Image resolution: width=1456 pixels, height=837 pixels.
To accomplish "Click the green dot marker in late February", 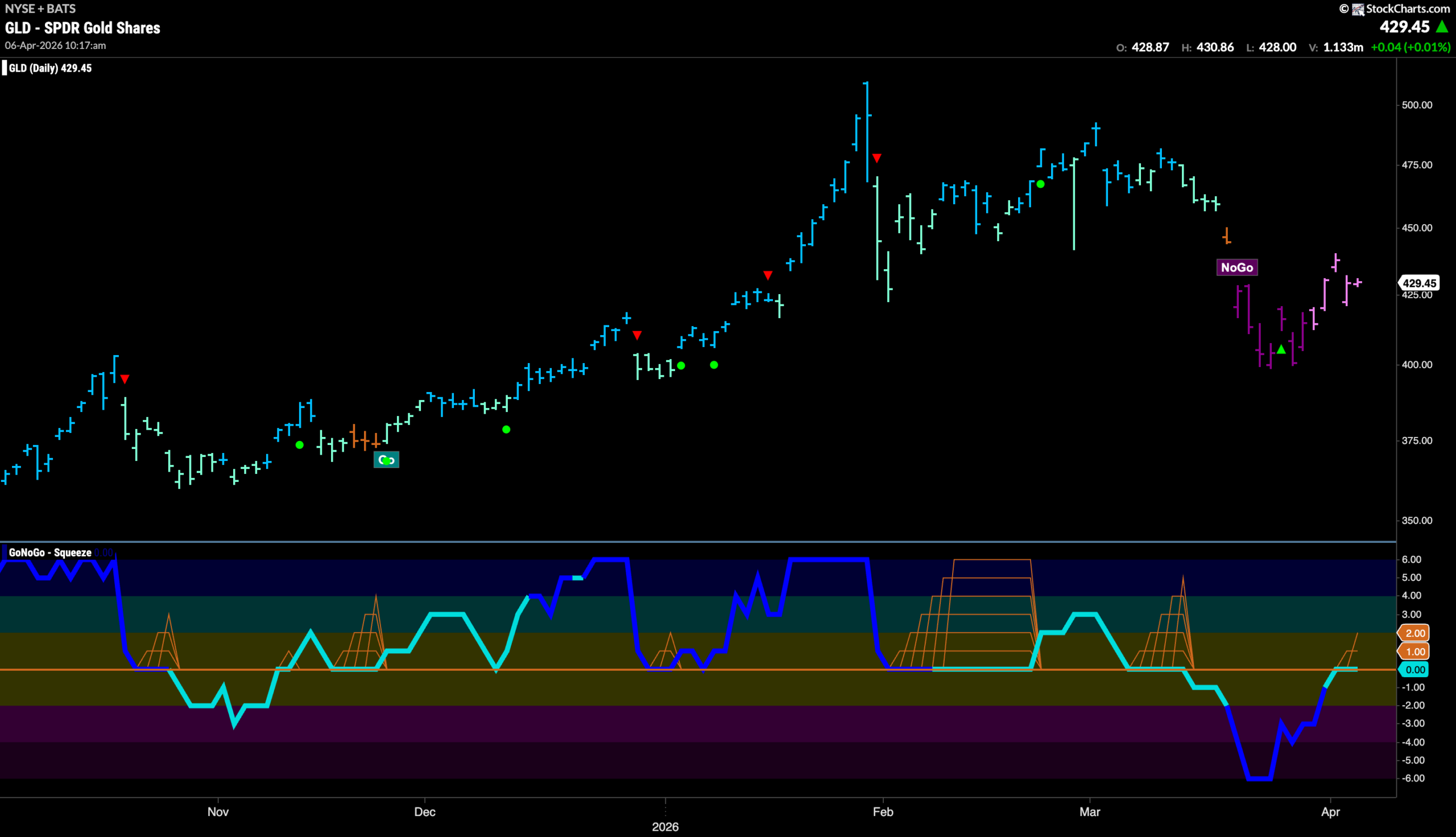I will (x=1040, y=184).
